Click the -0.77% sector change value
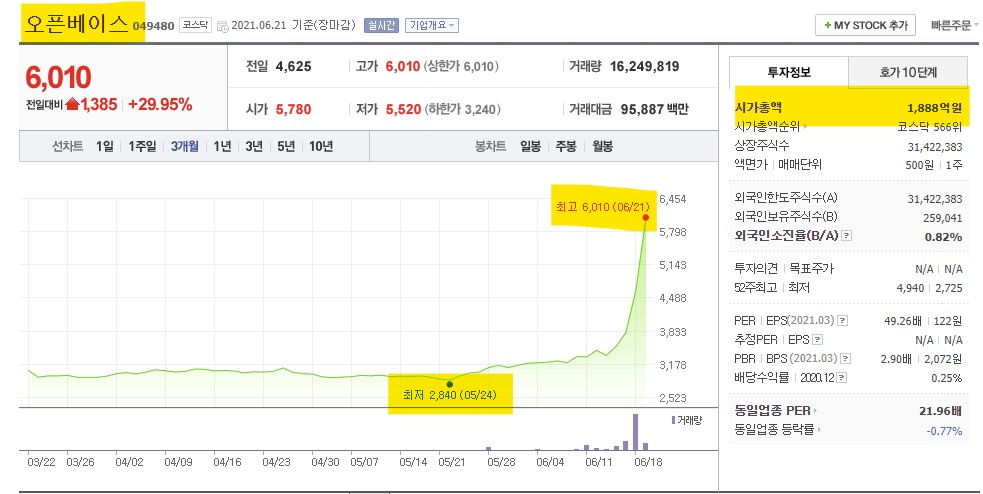 944,431
